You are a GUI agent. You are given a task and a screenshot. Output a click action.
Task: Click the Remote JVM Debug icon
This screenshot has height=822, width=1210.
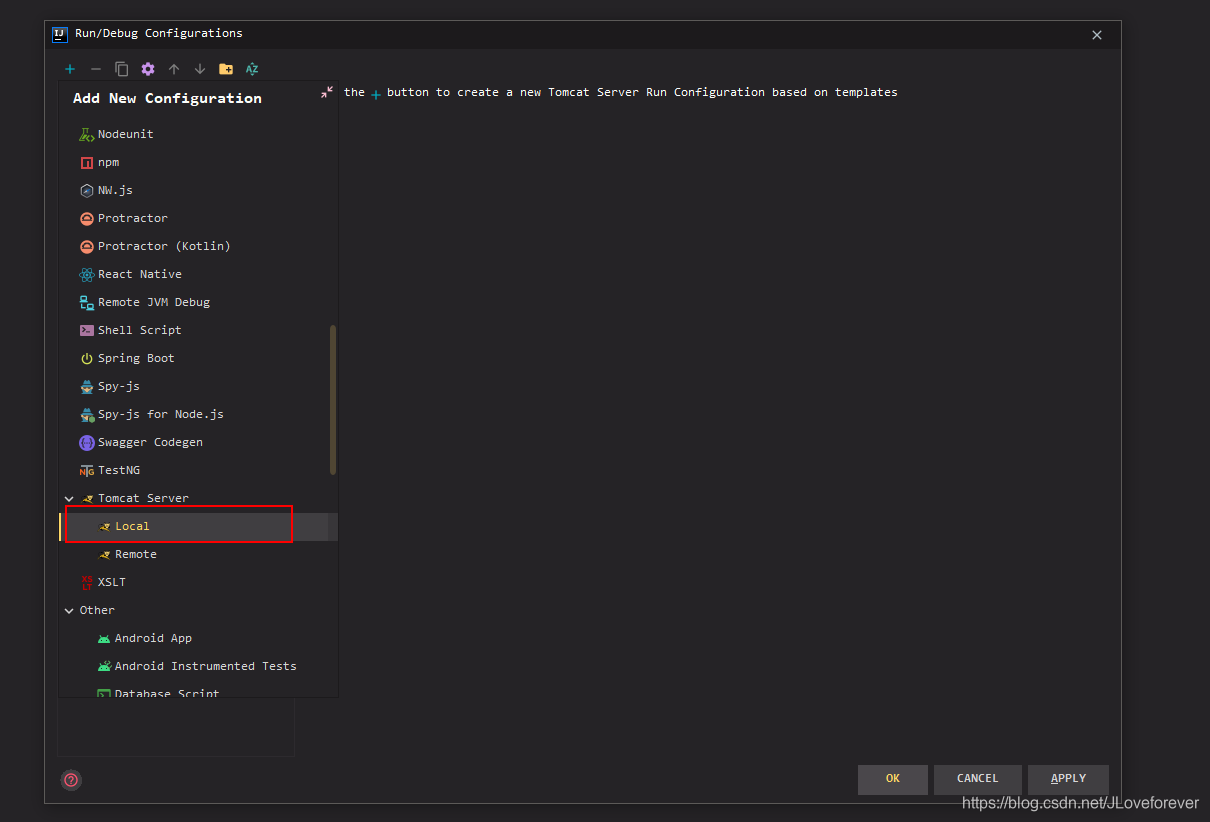pyautogui.click(x=87, y=302)
